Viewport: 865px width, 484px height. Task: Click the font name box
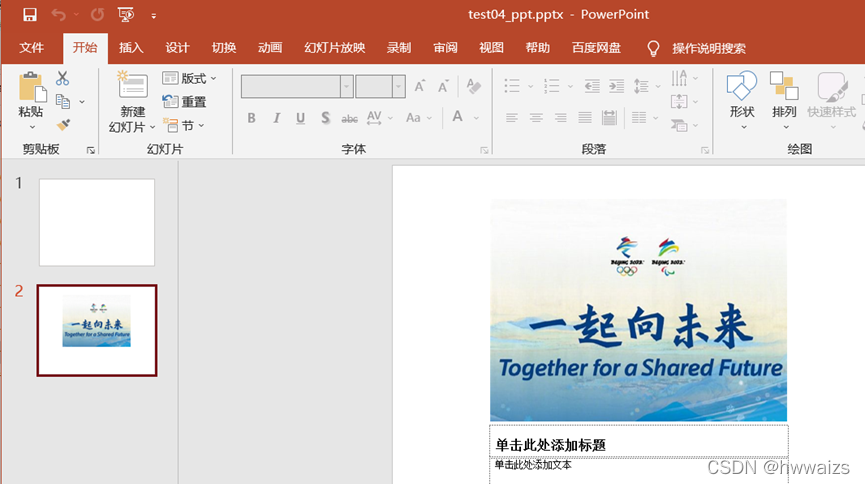point(291,87)
